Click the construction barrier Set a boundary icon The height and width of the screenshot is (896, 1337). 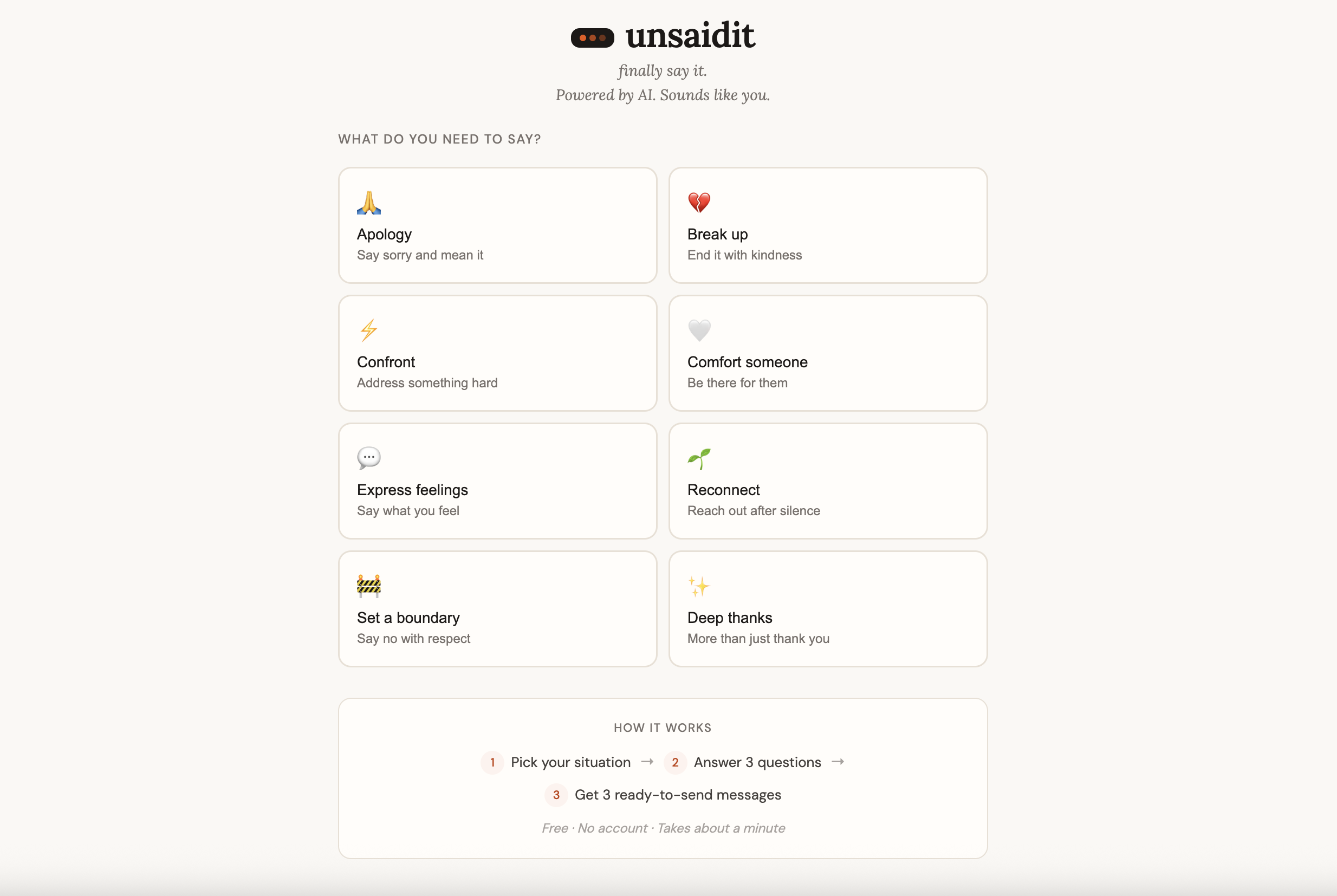pos(369,586)
